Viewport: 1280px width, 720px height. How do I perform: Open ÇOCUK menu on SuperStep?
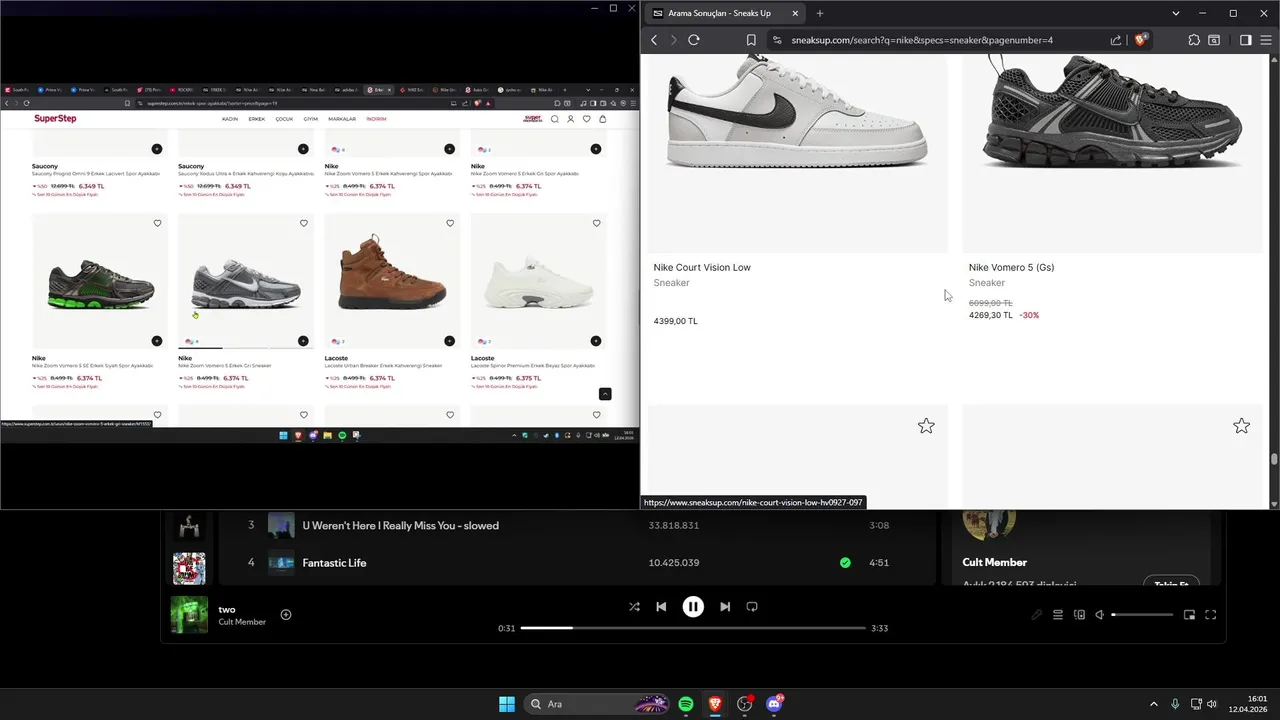(284, 119)
